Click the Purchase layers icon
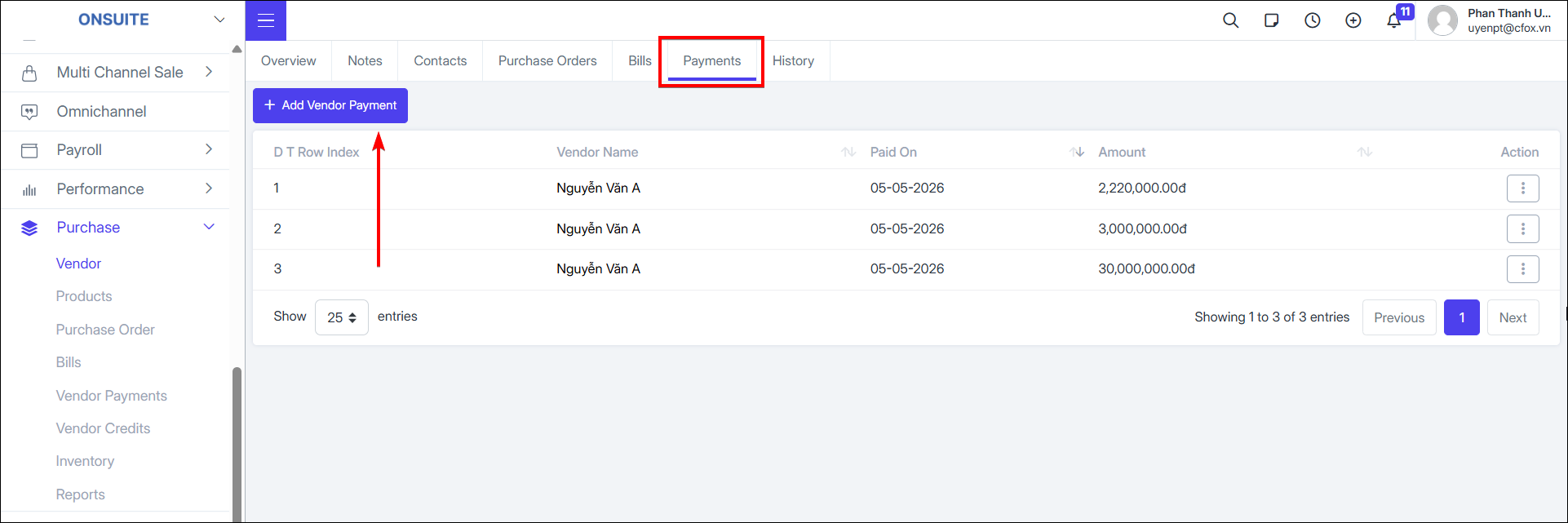Screen dimensions: 1568x523 pos(29,228)
